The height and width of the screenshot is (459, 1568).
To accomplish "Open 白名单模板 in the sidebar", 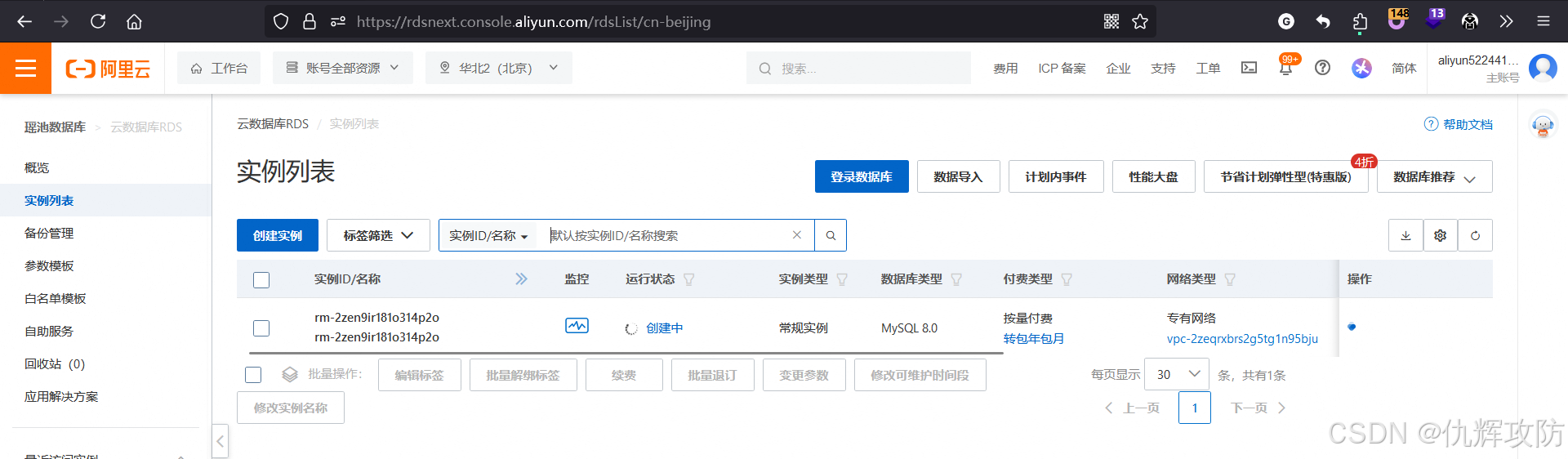I will pos(56,298).
